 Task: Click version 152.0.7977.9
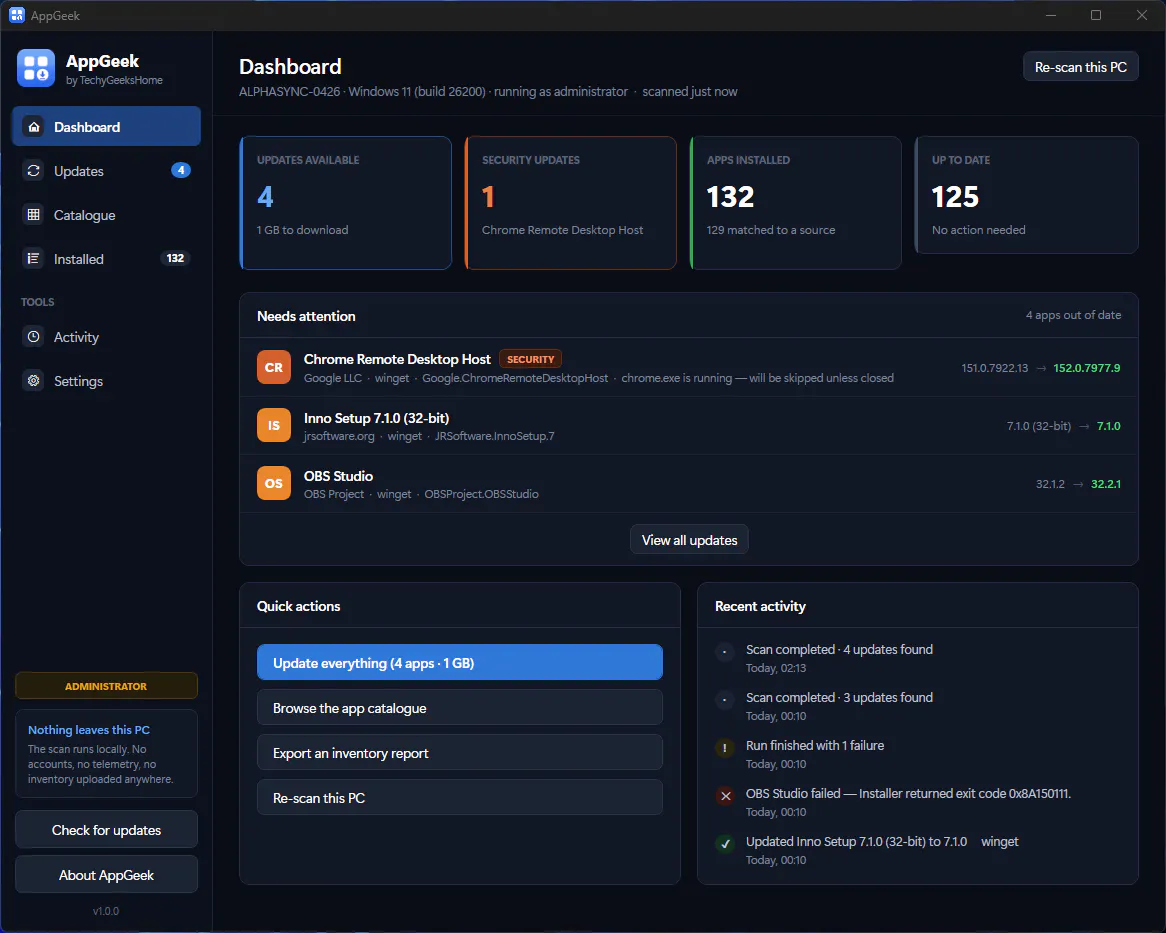(1086, 368)
